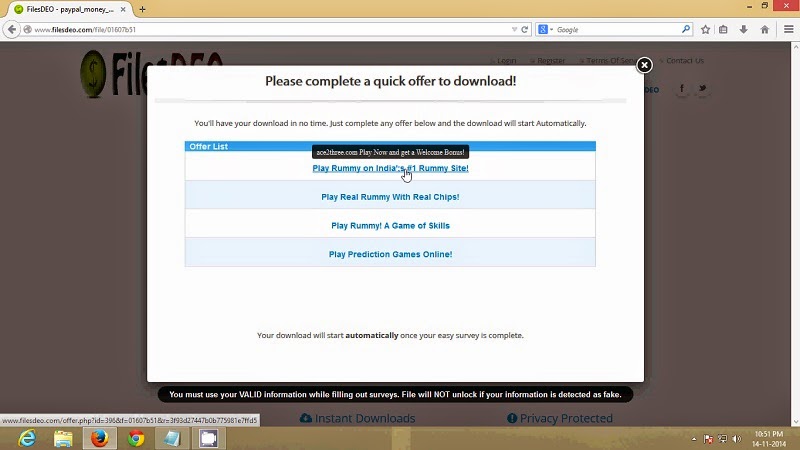The image size is (800, 450).
Task: Open the screen recorder taskbar app
Action: 209,438
